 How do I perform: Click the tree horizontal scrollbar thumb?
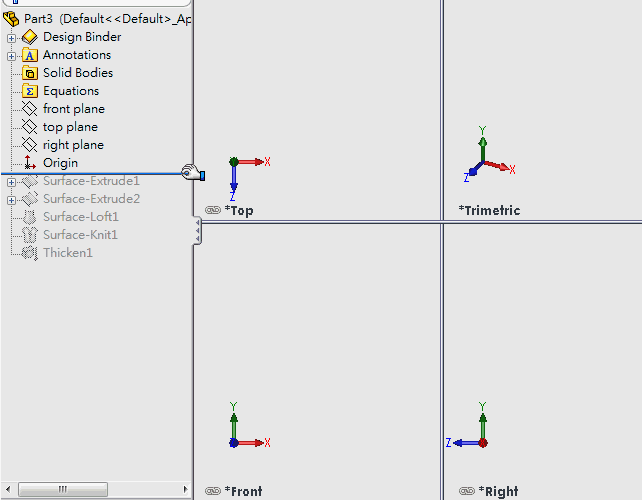point(63,489)
